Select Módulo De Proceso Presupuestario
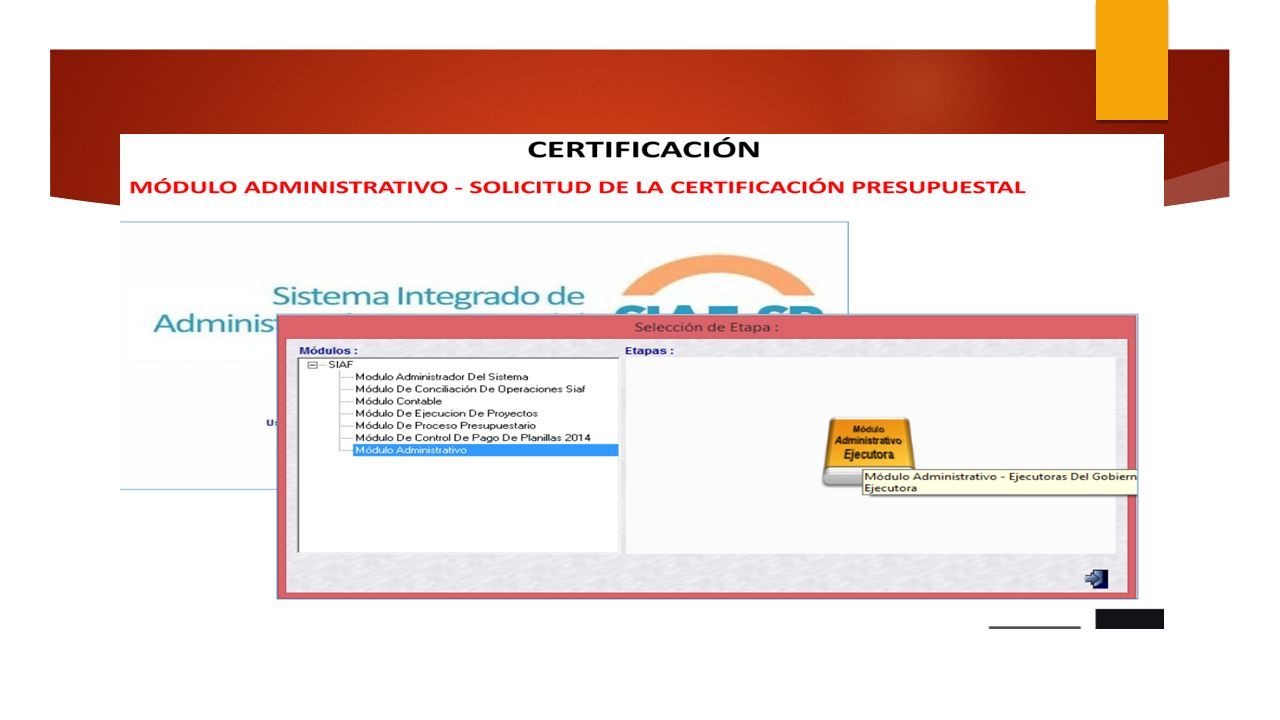This screenshot has width=1280, height=720. (x=445, y=425)
